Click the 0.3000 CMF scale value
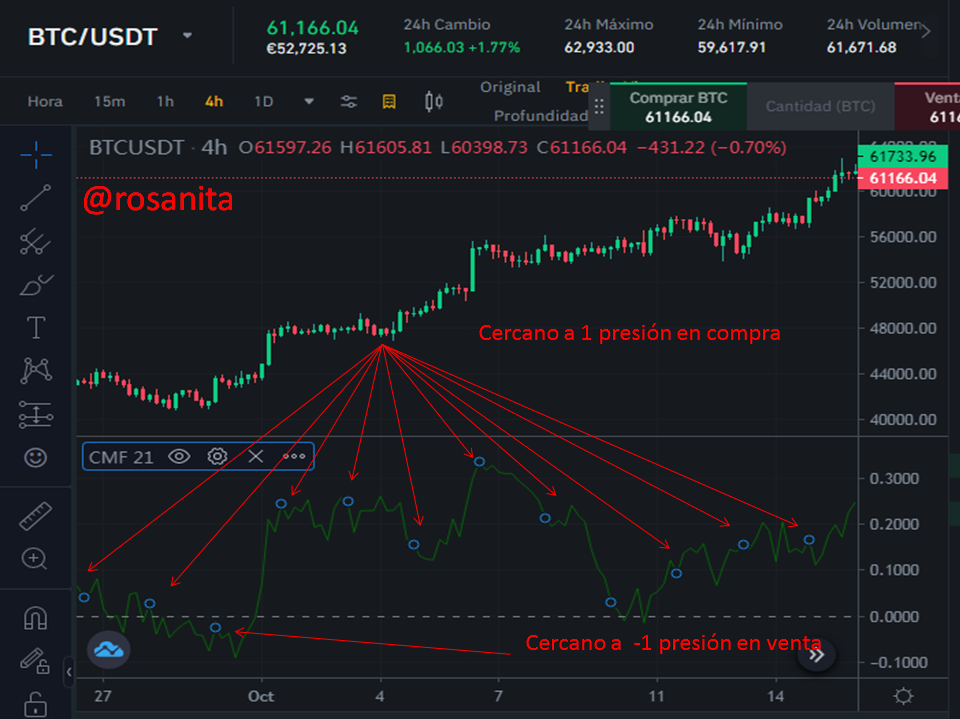Image resolution: width=960 pixels, height=719 pixels. 894,479
